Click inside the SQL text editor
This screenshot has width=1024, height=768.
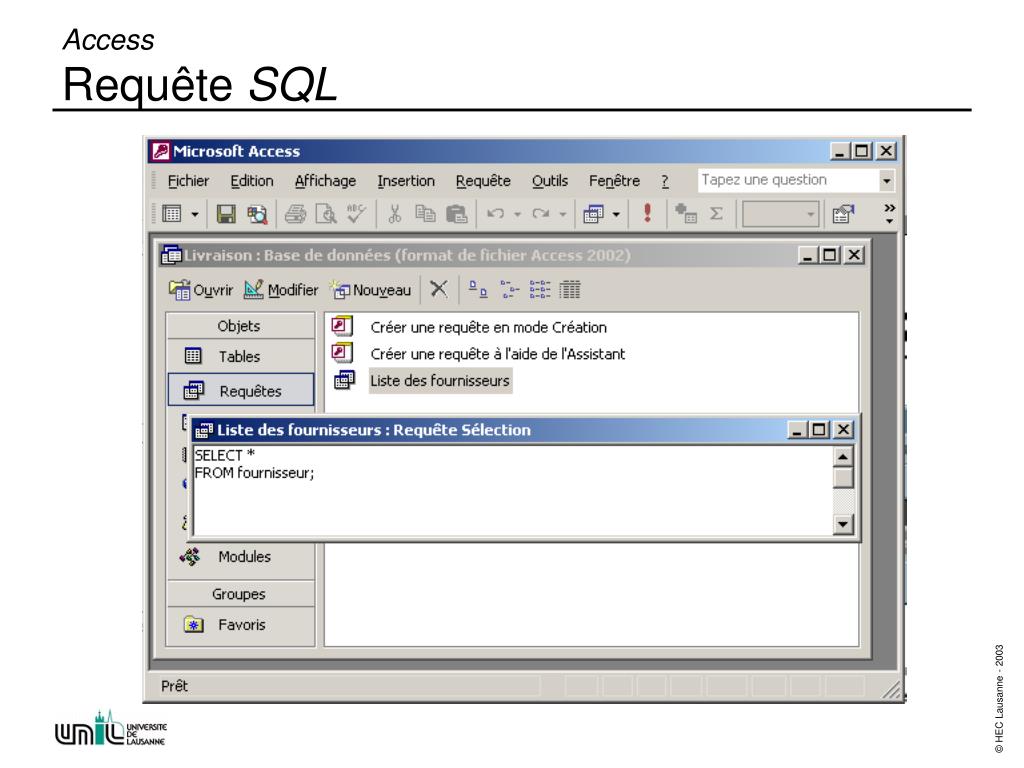[513, 490]
